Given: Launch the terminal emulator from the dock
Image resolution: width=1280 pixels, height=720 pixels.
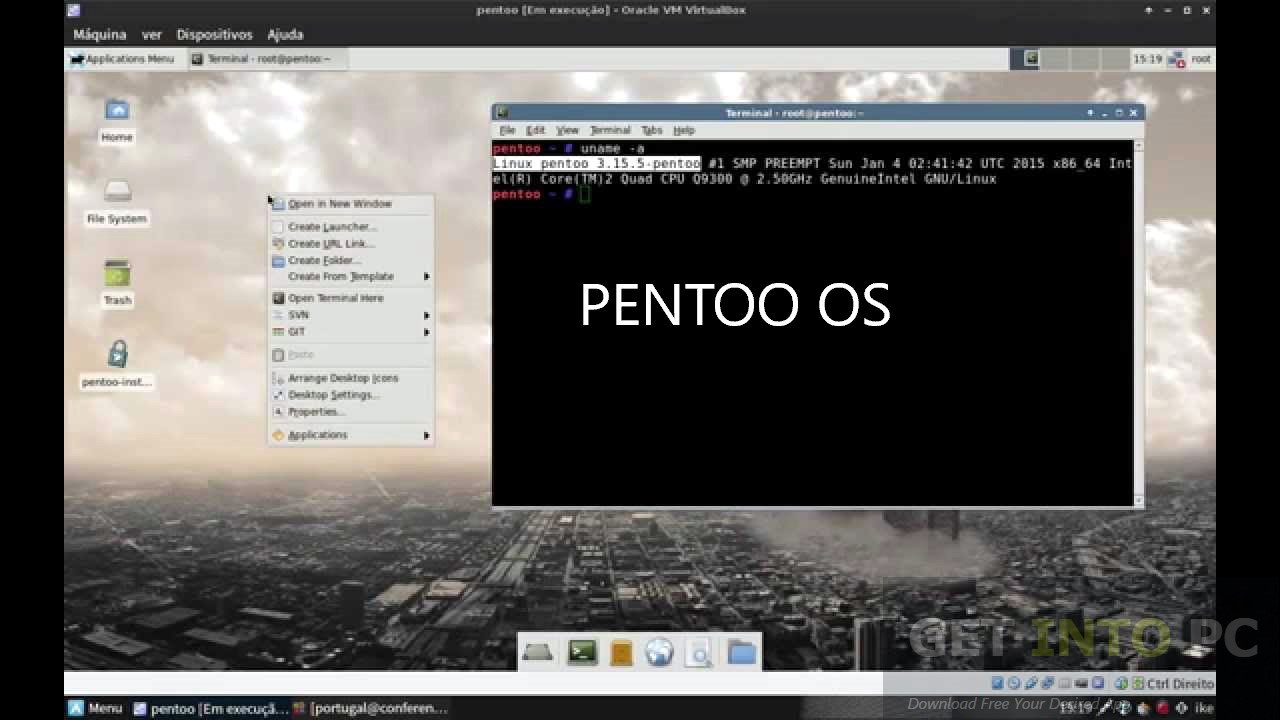Looking at the screenshot, I should tap(582, 653).
